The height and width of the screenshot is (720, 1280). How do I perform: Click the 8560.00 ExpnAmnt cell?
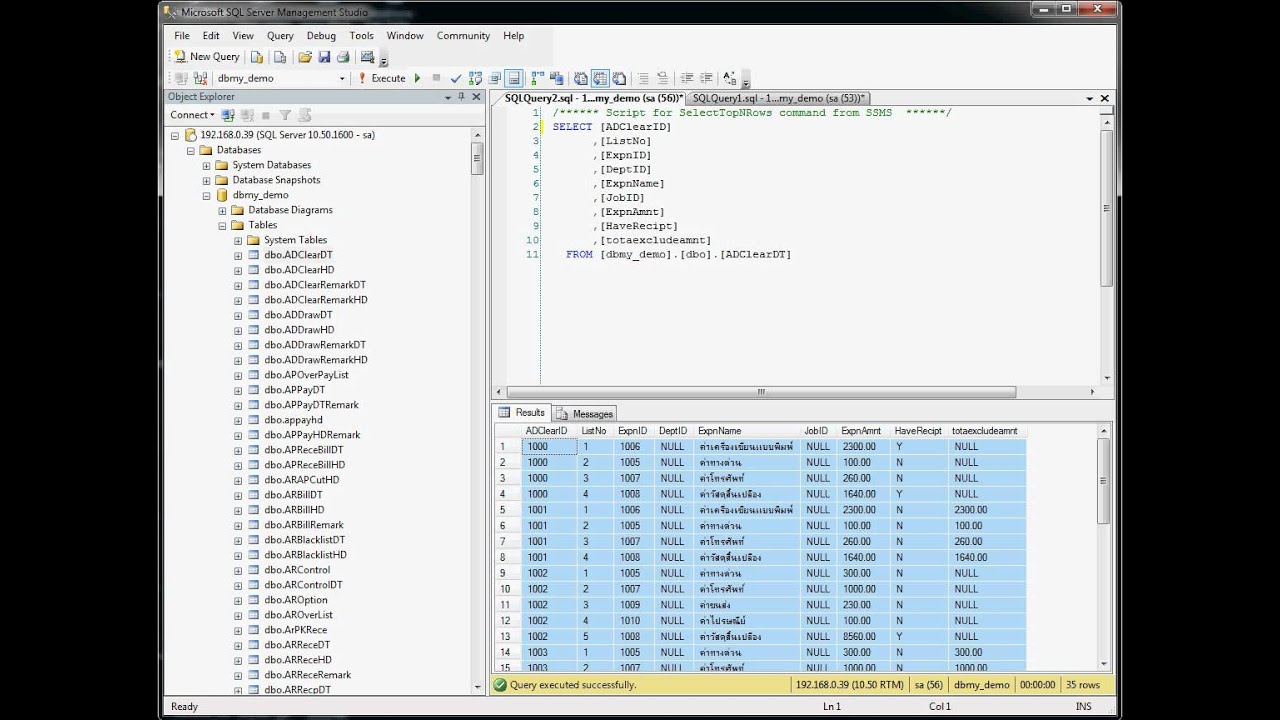click(x=864, y=636)
